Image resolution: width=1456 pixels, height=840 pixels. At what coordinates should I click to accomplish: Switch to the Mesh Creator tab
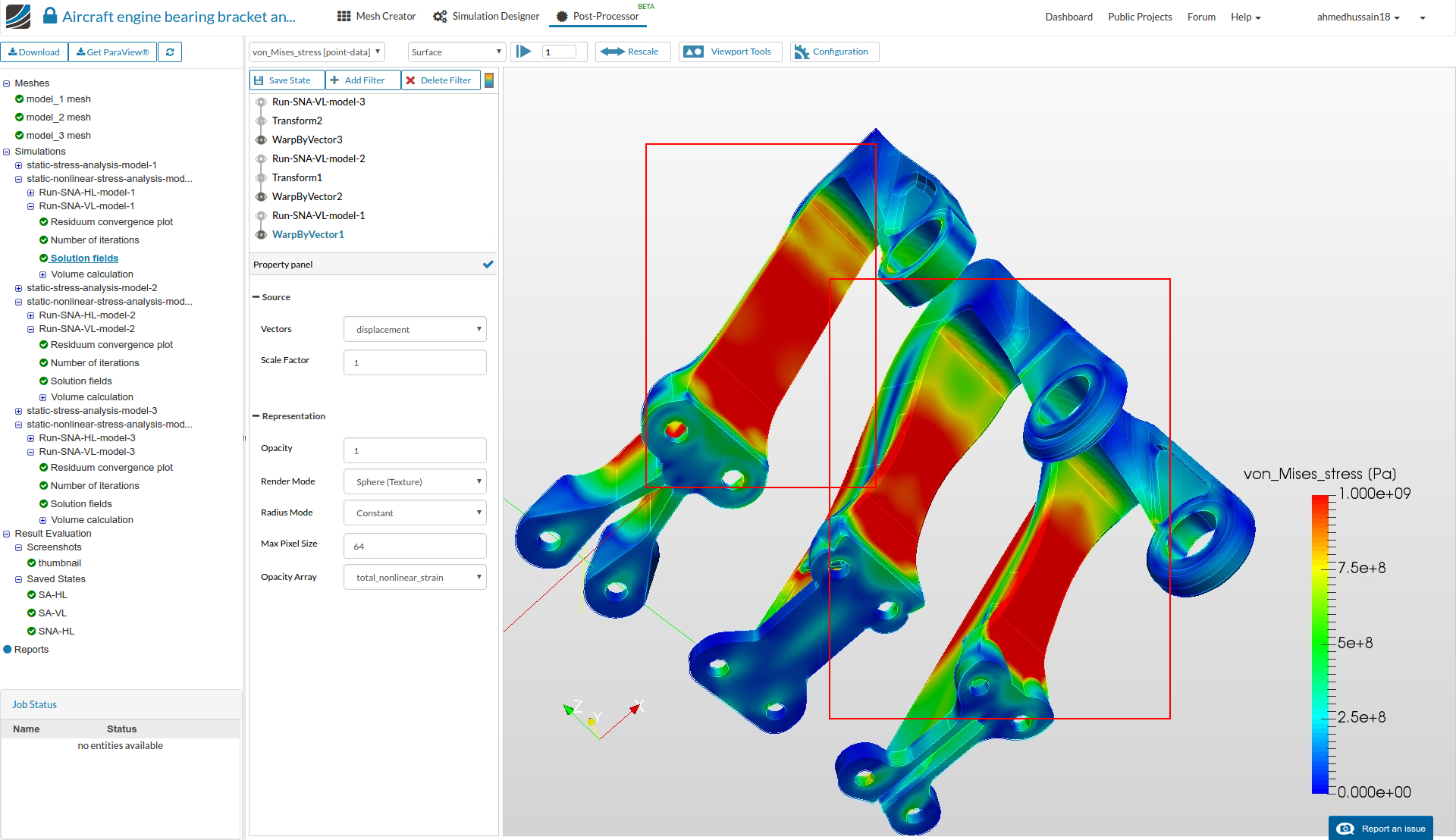click(377, 17)
